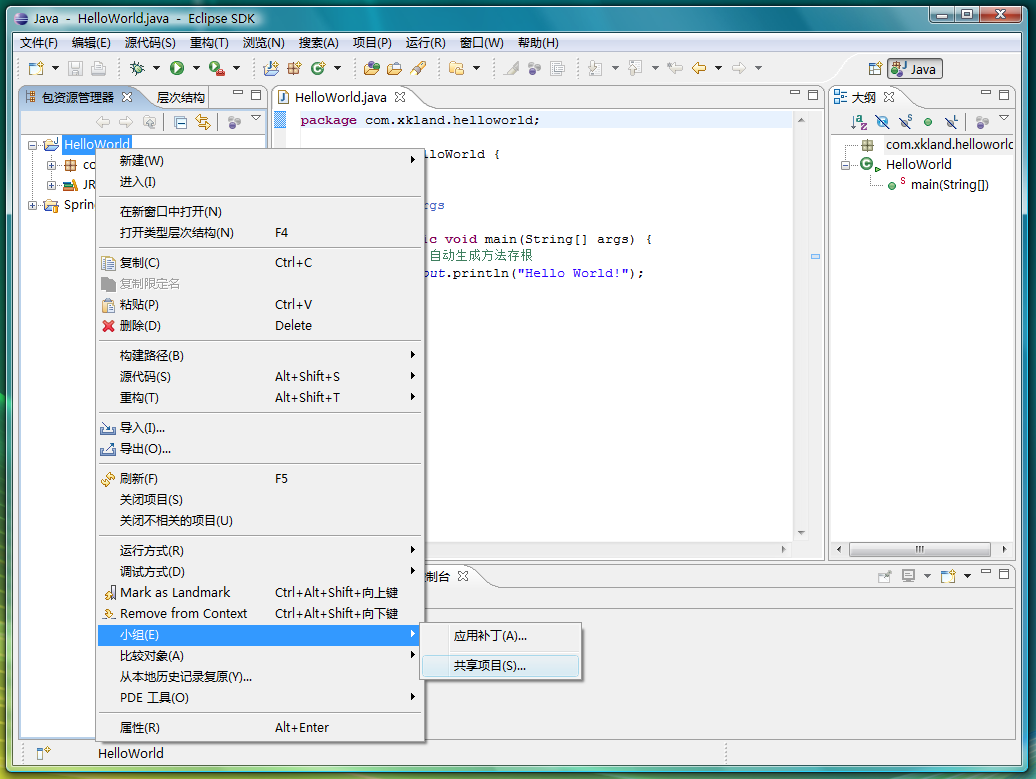1036x779 pixels.
Task: Click the Open Task folder icon
Action: click(395, 68)
